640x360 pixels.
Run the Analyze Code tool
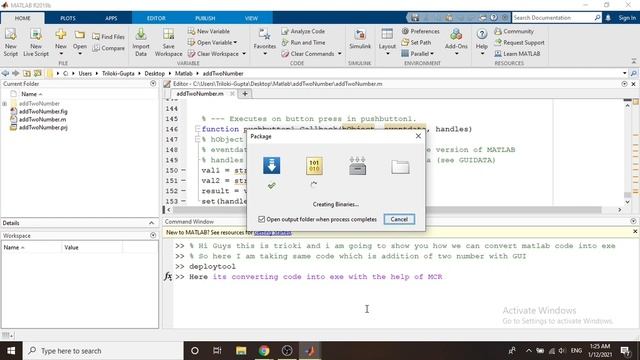[303, 31]
